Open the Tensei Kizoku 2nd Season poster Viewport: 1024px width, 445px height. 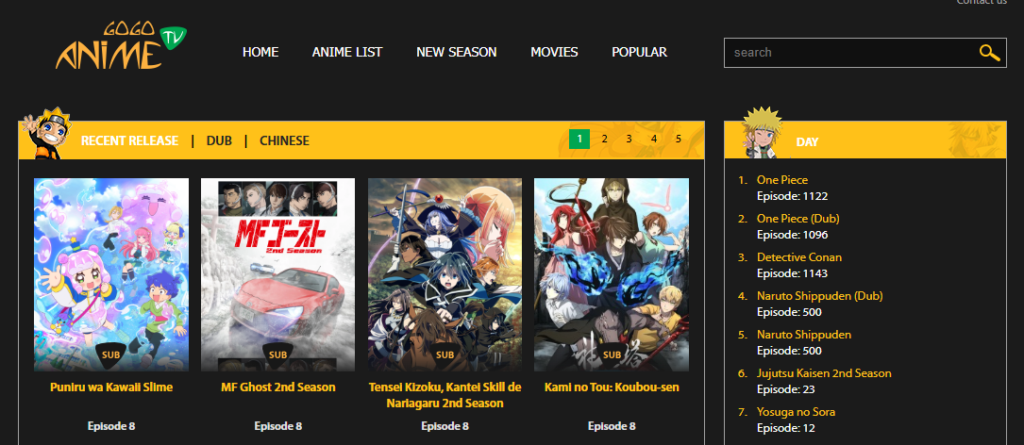(x=445, y=274)
